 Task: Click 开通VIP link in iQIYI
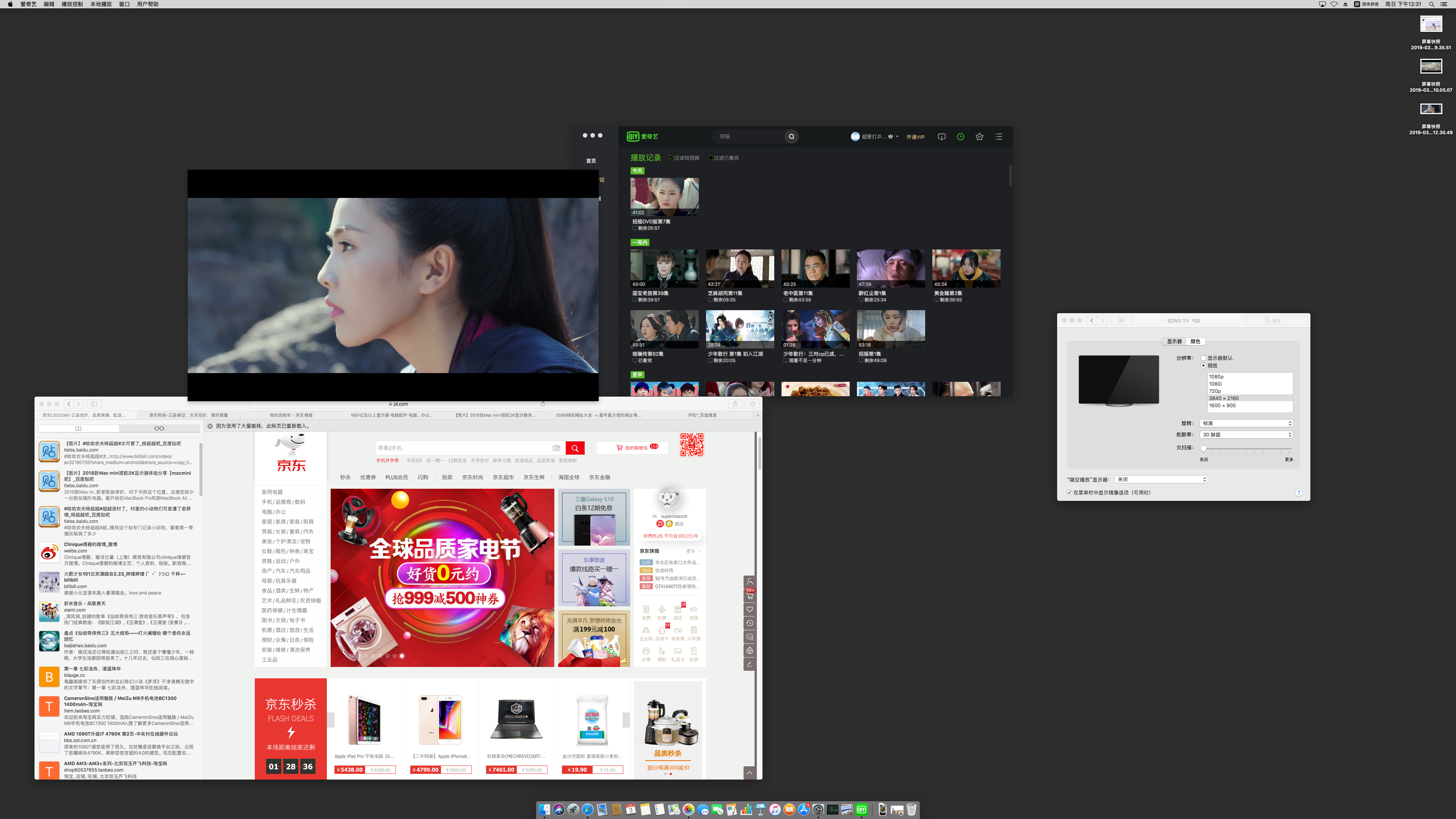click(915, 137)
